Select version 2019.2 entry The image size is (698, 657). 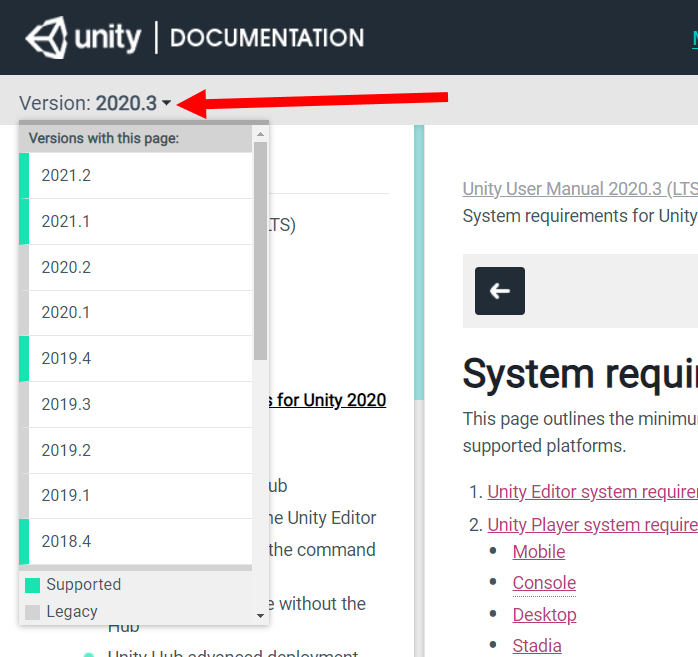(135, 450)
